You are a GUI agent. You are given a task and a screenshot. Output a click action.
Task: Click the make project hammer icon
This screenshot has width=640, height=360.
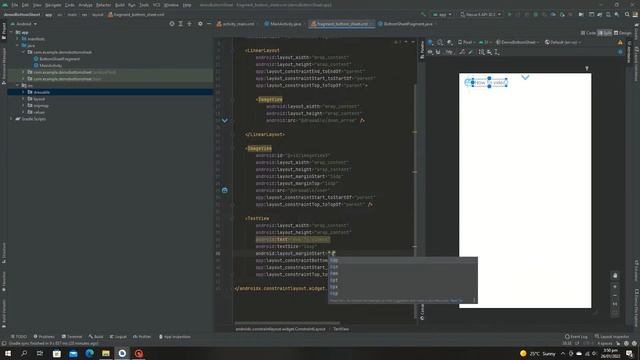(423, 14)
